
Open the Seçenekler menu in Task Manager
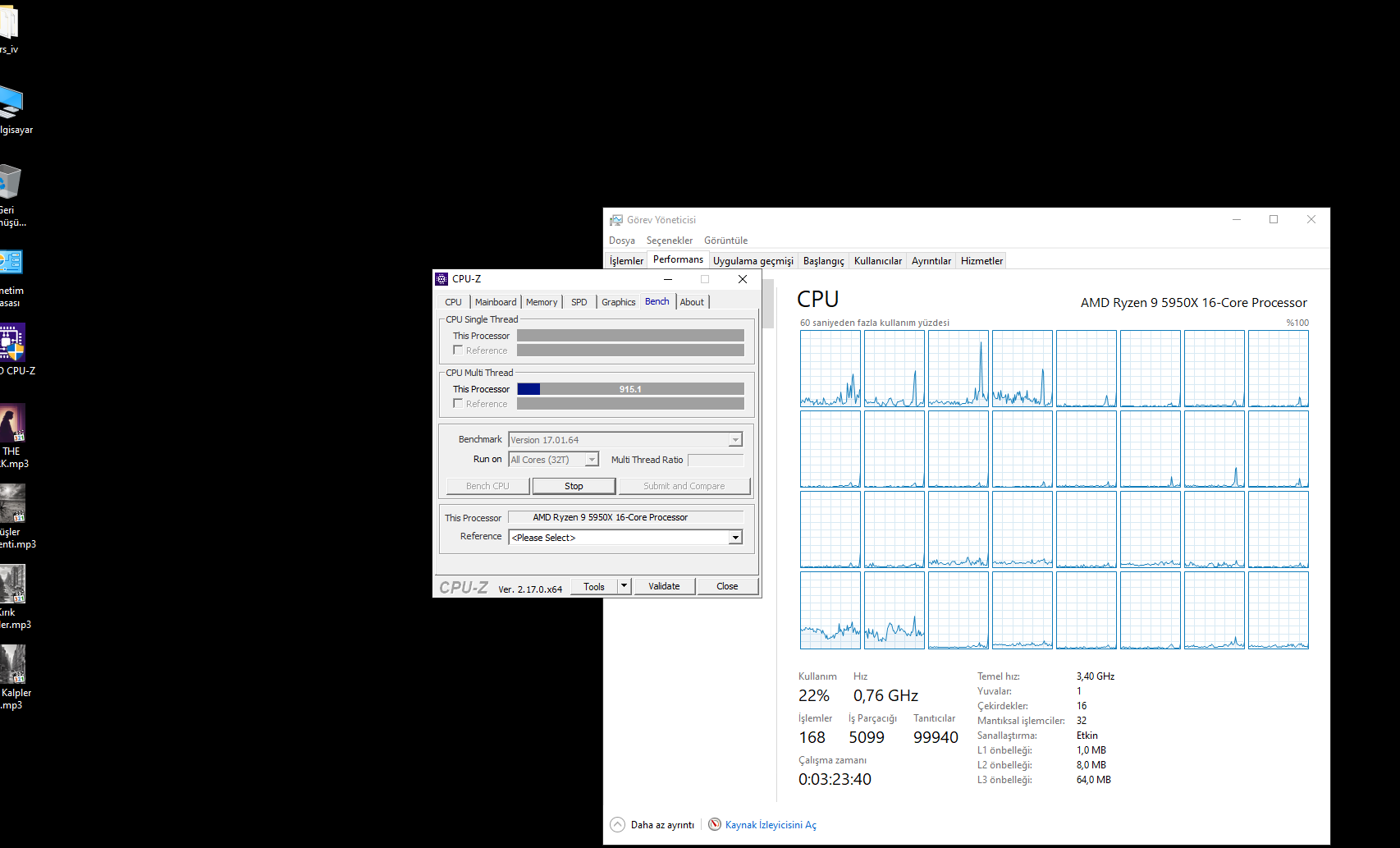click(670, 241)
